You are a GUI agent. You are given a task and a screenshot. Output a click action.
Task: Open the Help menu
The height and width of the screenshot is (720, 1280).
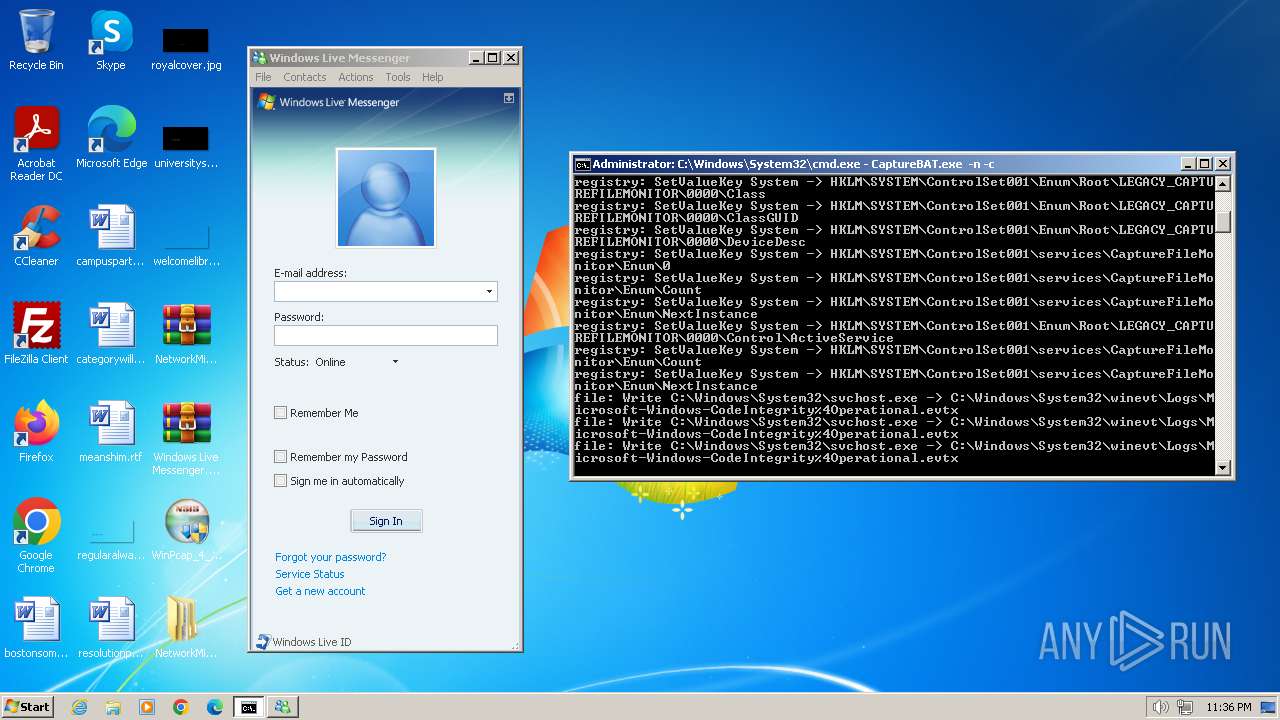click(x=432, y=77)
